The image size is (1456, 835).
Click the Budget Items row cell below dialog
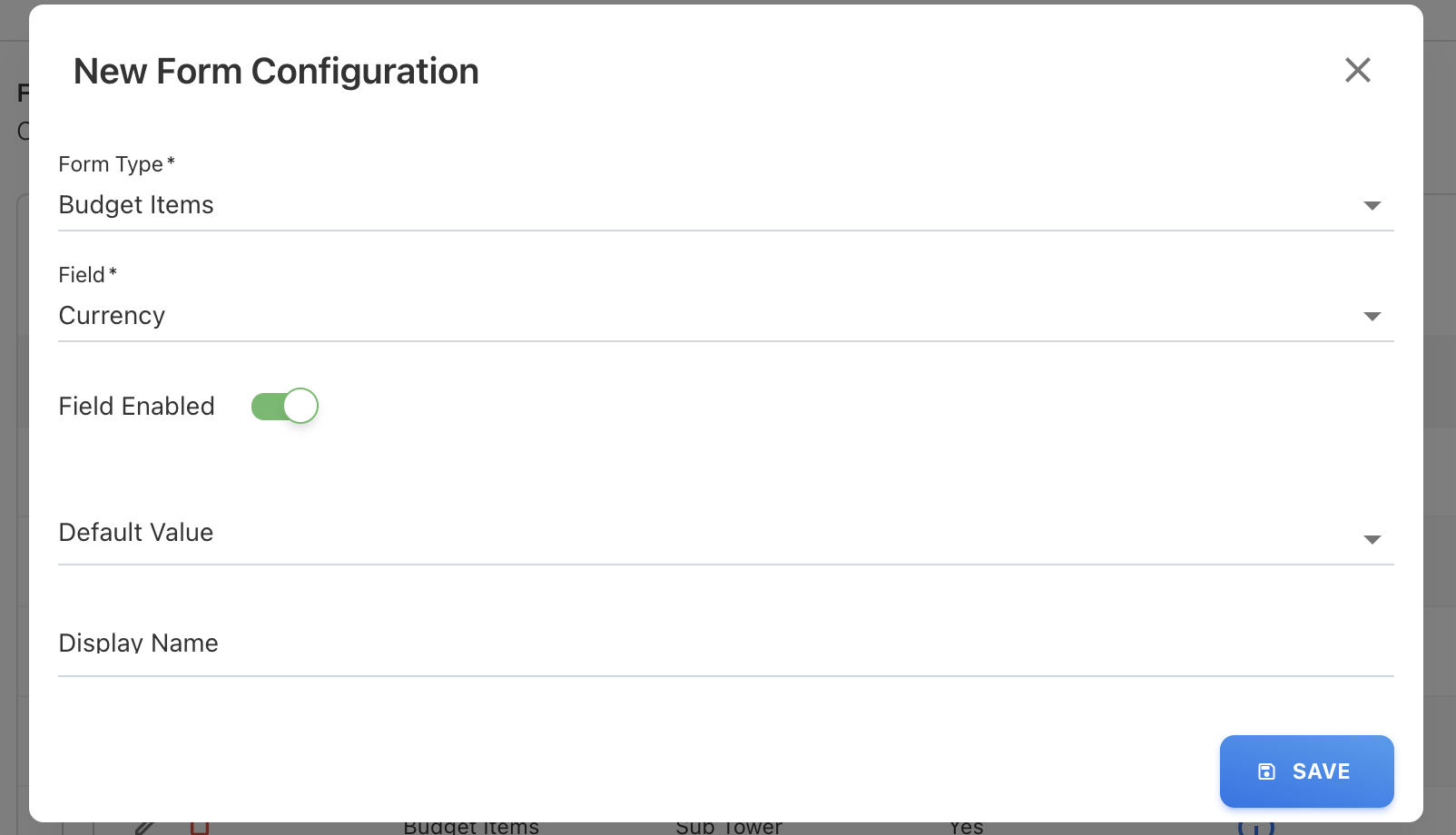pos(471,828)
